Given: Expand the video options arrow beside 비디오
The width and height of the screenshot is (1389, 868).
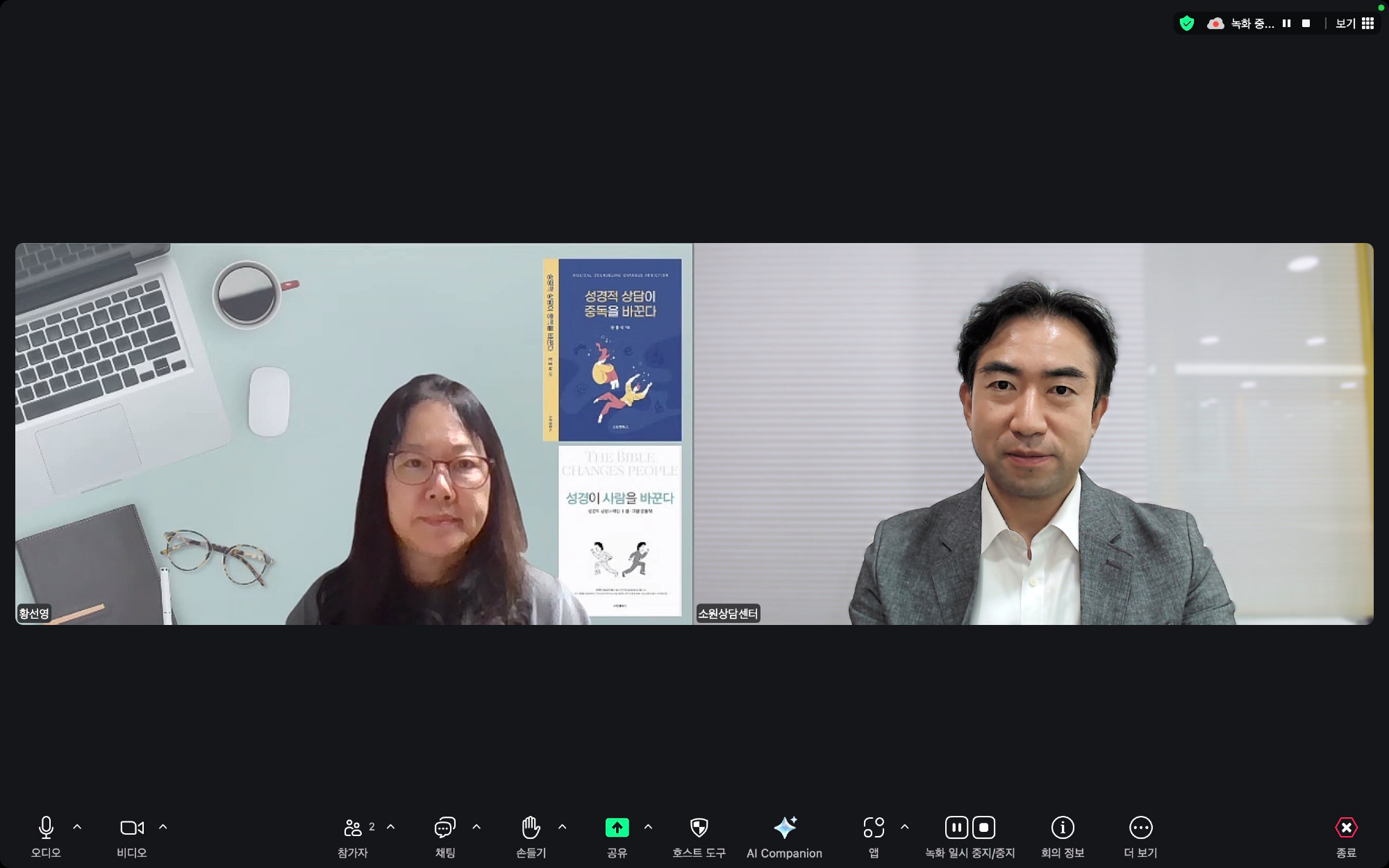Looking at the screenshot, I should [x=163, y=827].
